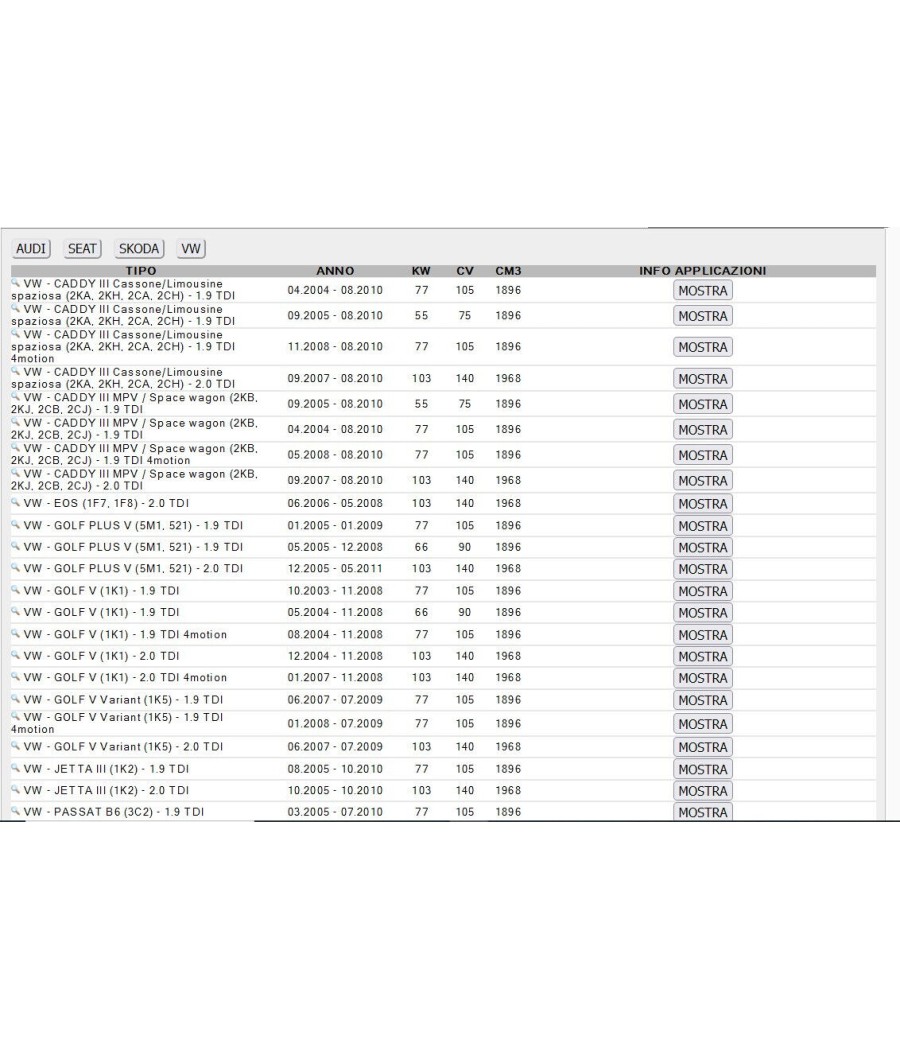Select the VW brand button

point(191,248)
